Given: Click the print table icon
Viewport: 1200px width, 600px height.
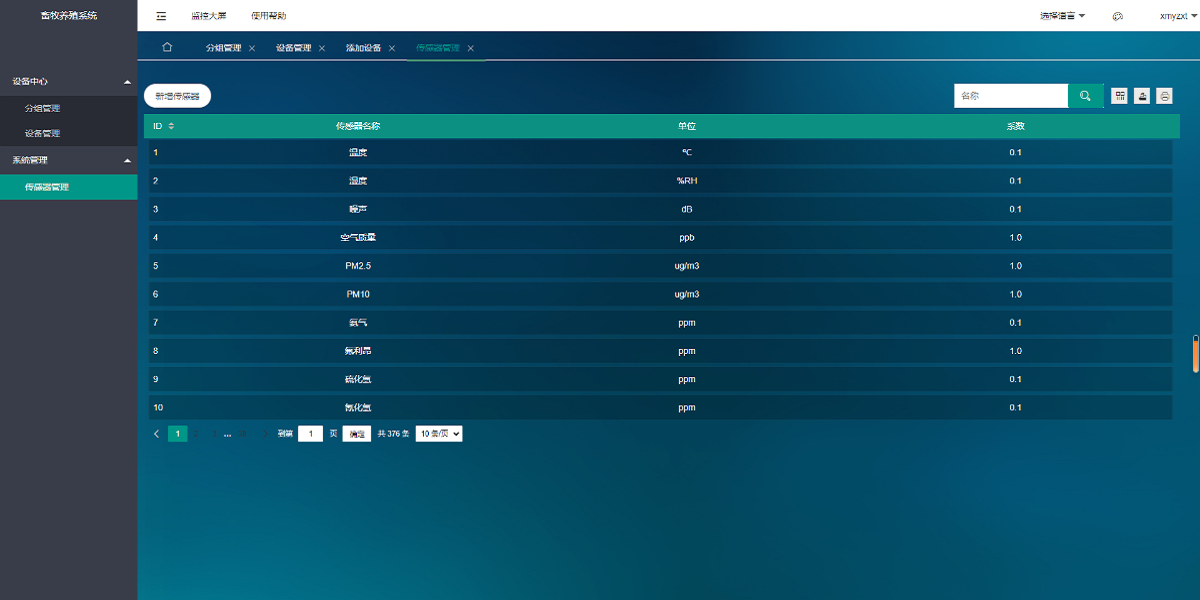Looking at the screenshot, I should click(1164, 96).
